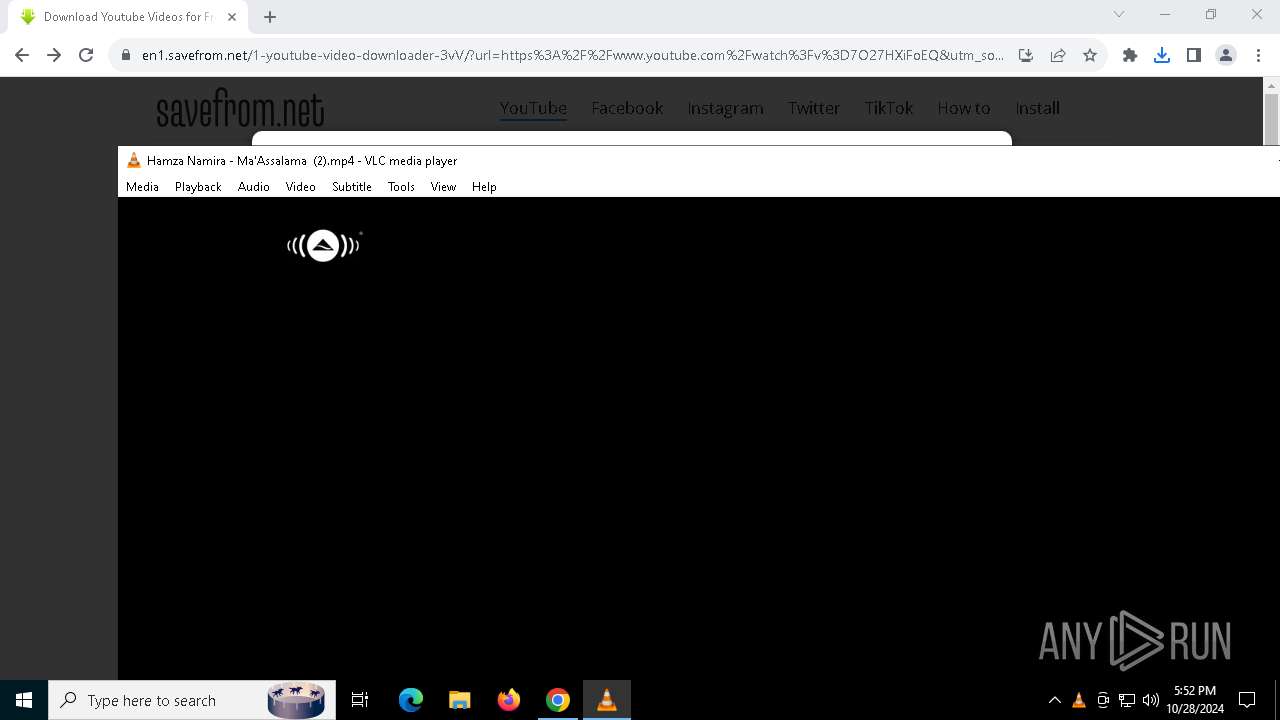Open Chrome profile avatar

point(1226,55)
